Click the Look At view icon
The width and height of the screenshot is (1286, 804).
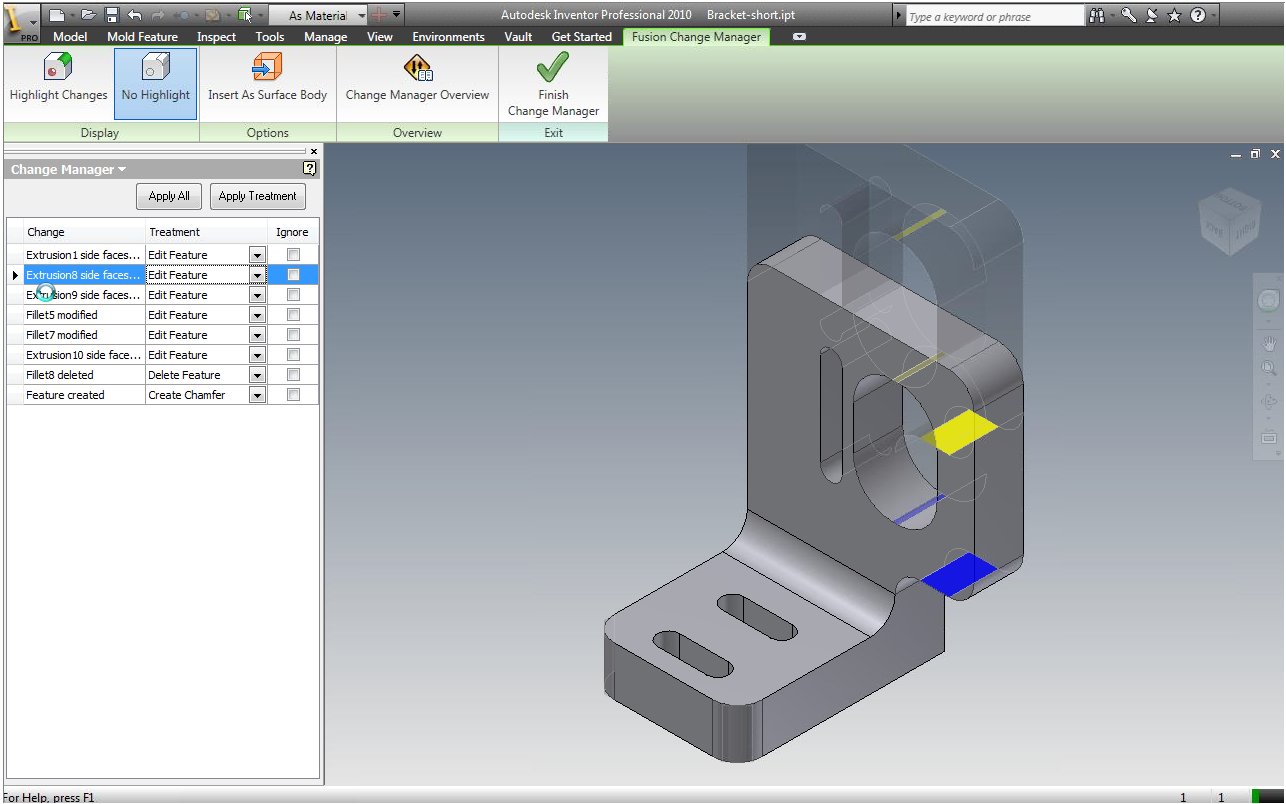[x=1268, y=436]
